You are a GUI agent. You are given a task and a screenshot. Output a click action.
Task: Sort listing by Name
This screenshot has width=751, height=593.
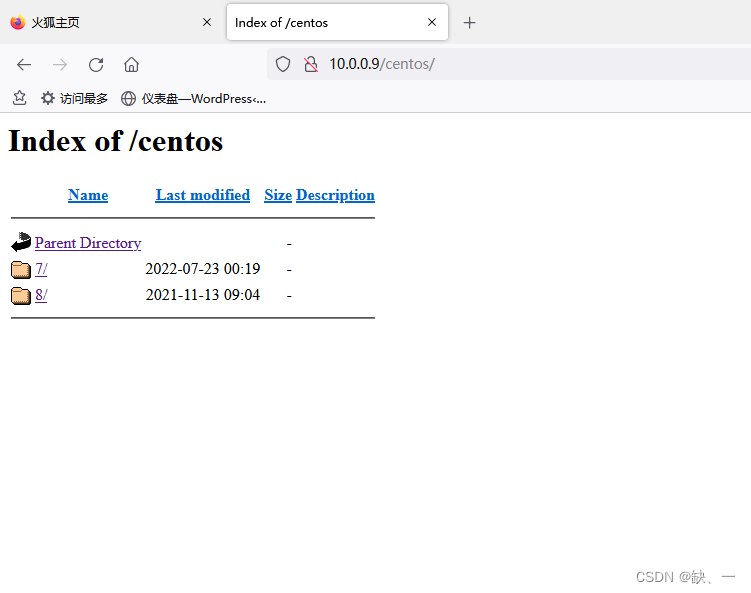[x=88, y=195]
